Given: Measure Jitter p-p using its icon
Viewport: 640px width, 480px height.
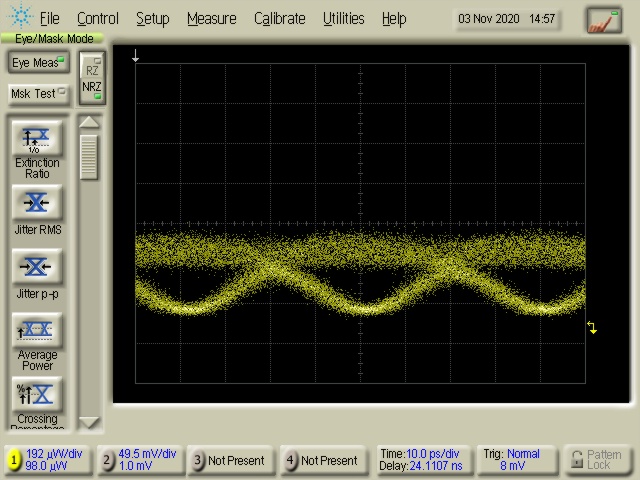Looking at the screenshot, I should (37, 267).
